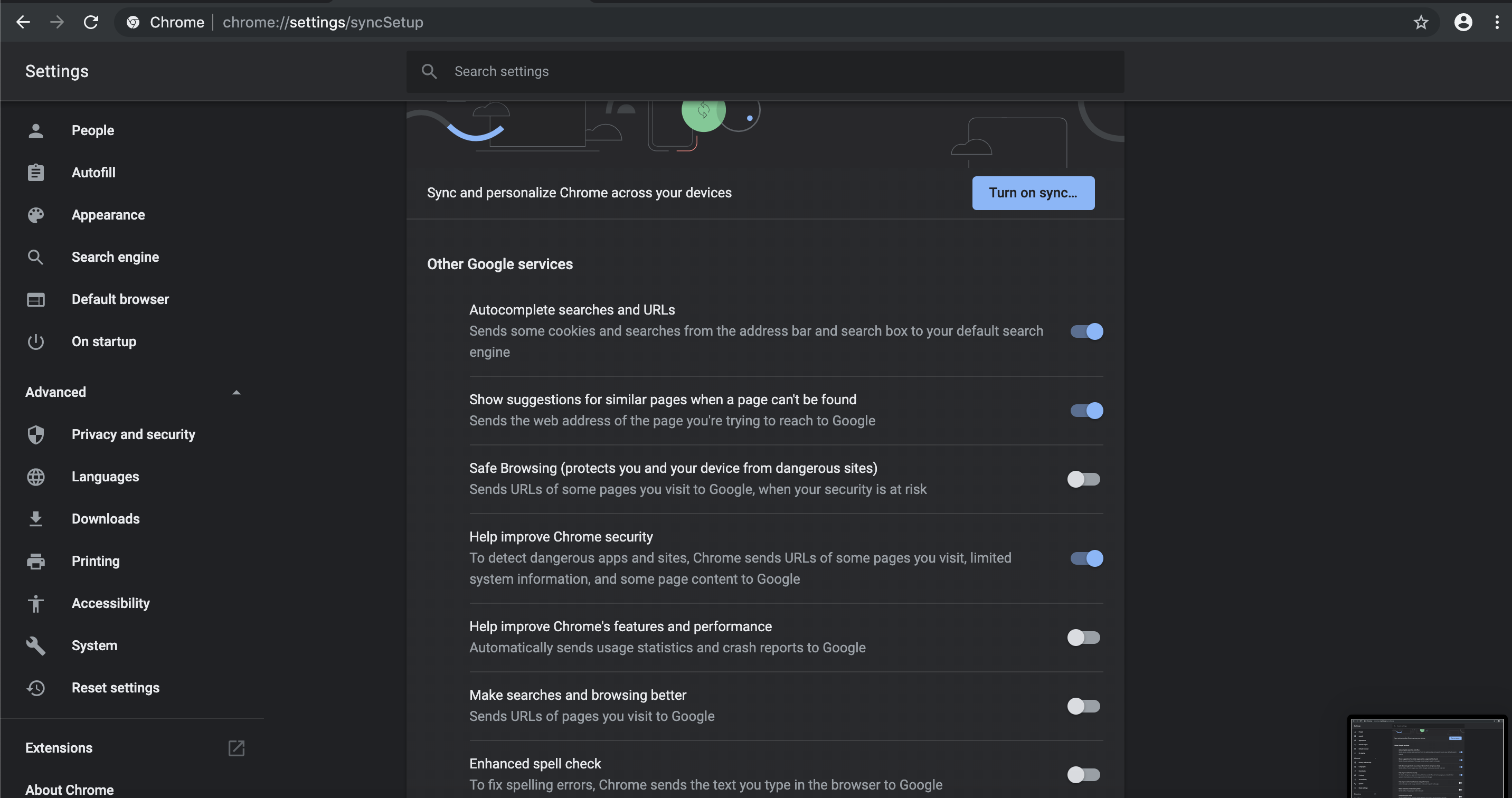Click the Printing label in sidebar
The height and width of the screenshot is (798, 1512).
(96, 561)
